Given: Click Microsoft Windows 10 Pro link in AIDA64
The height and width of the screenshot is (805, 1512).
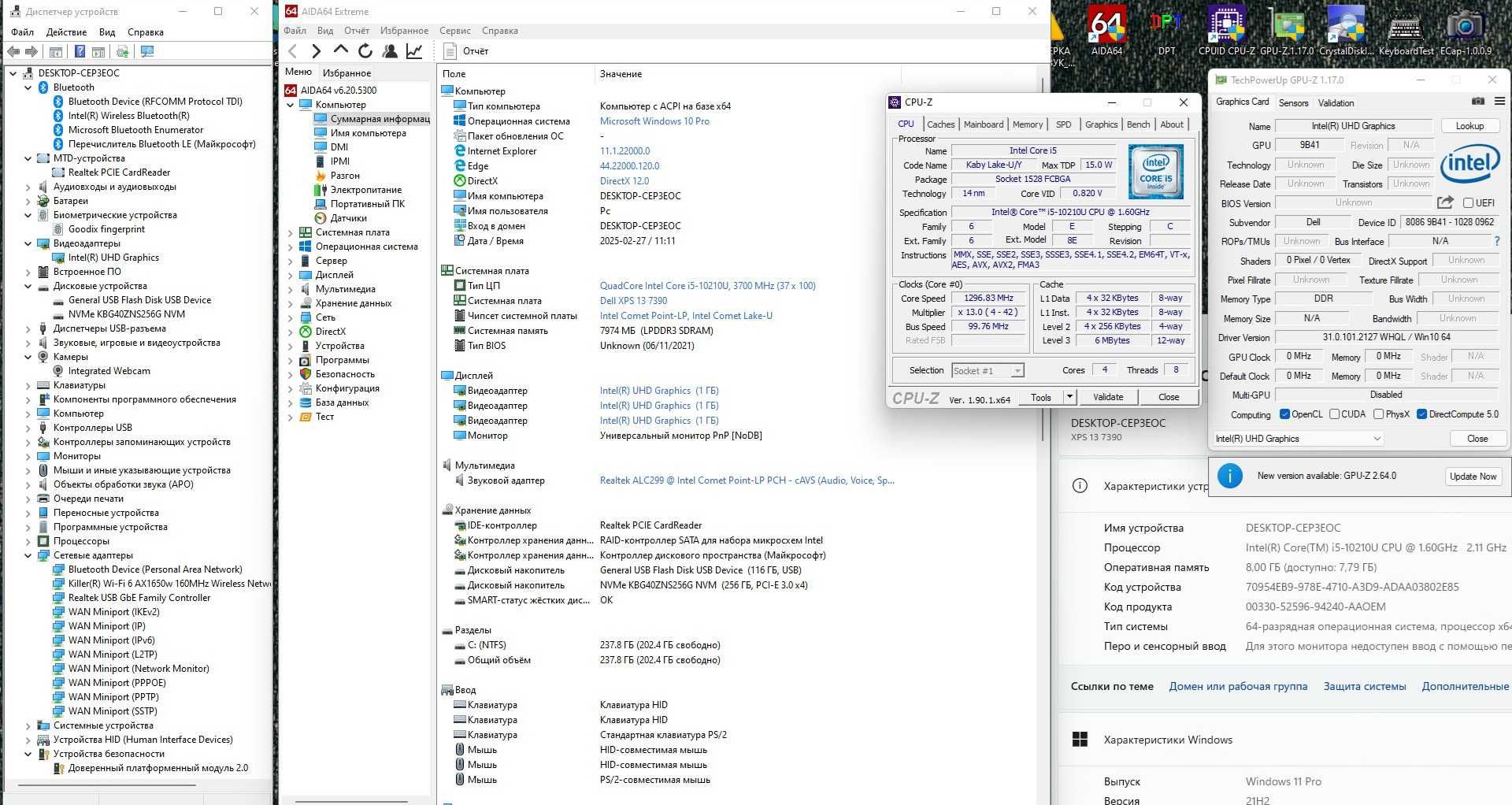Looking at the screenshot, I should [654, 121].
